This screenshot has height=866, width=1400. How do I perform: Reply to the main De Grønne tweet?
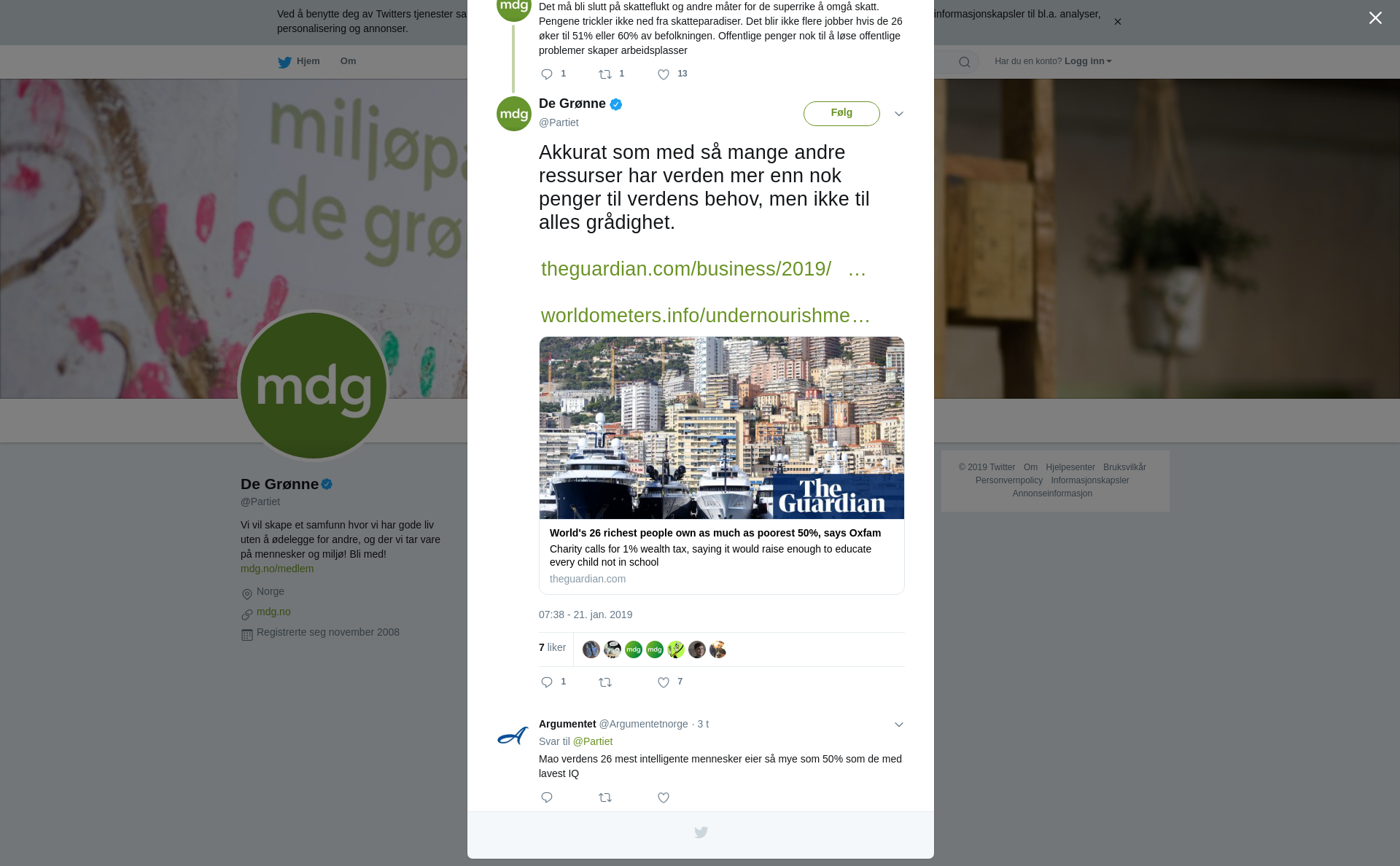[x=547, y=683]
